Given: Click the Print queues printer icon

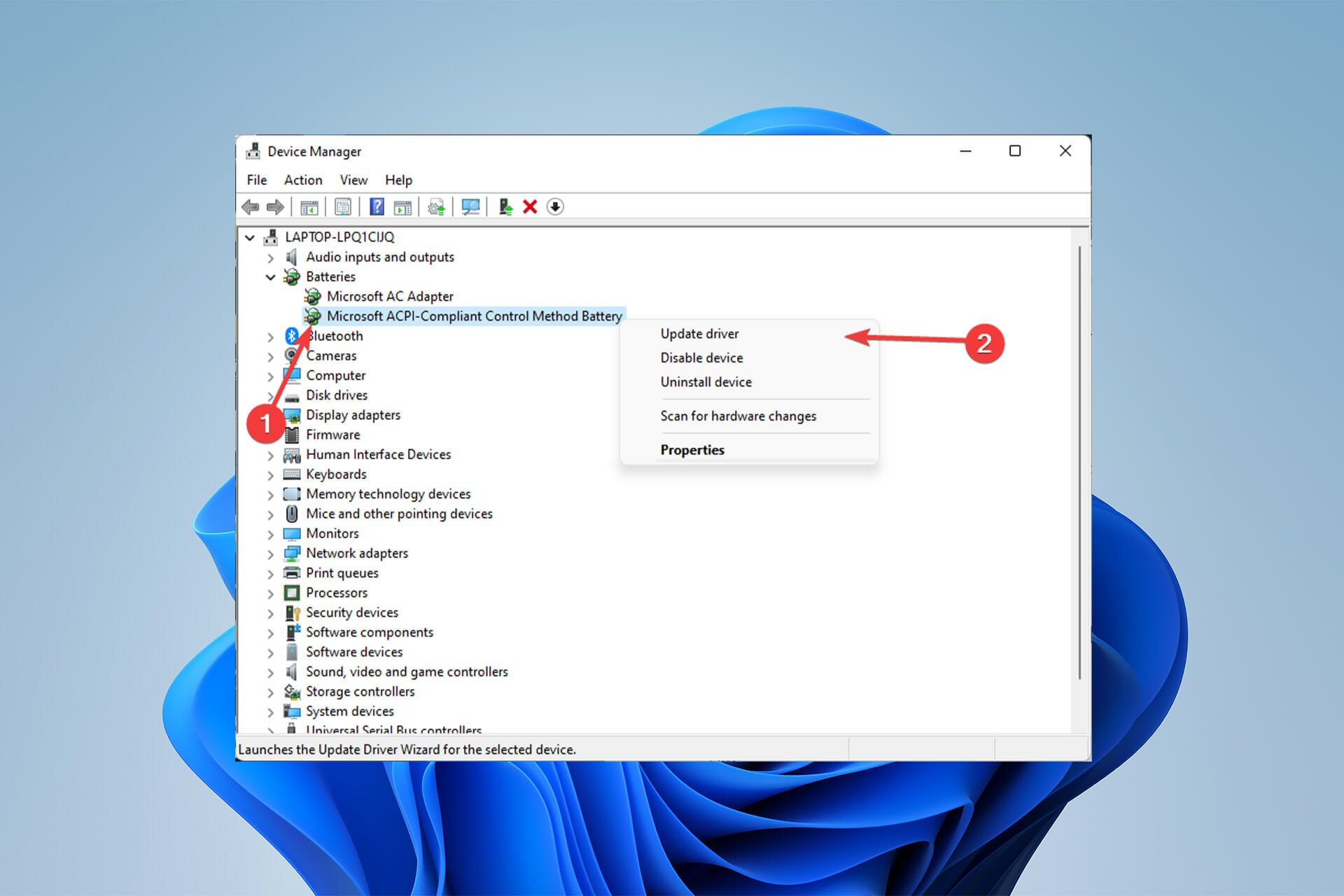Looking at the screenshot, I should (x=292, y=573).
